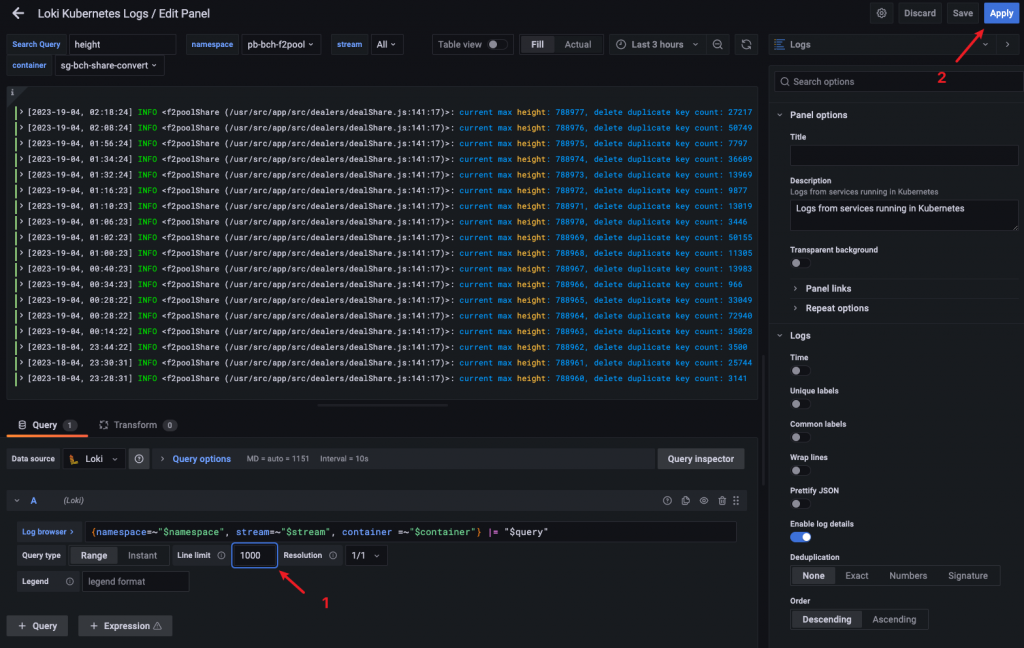The width and height of the screenshot is (1024, 648).
Task: Click the Logs visualization list icon
Action: [x=779, y=44]
